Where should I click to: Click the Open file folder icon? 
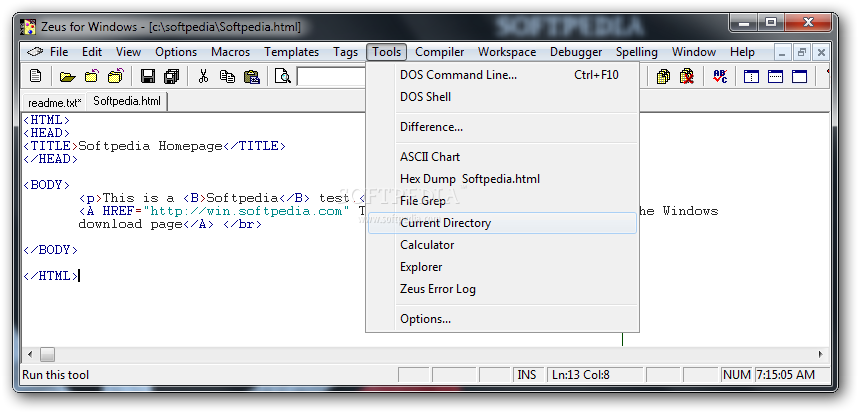[67, 76]
